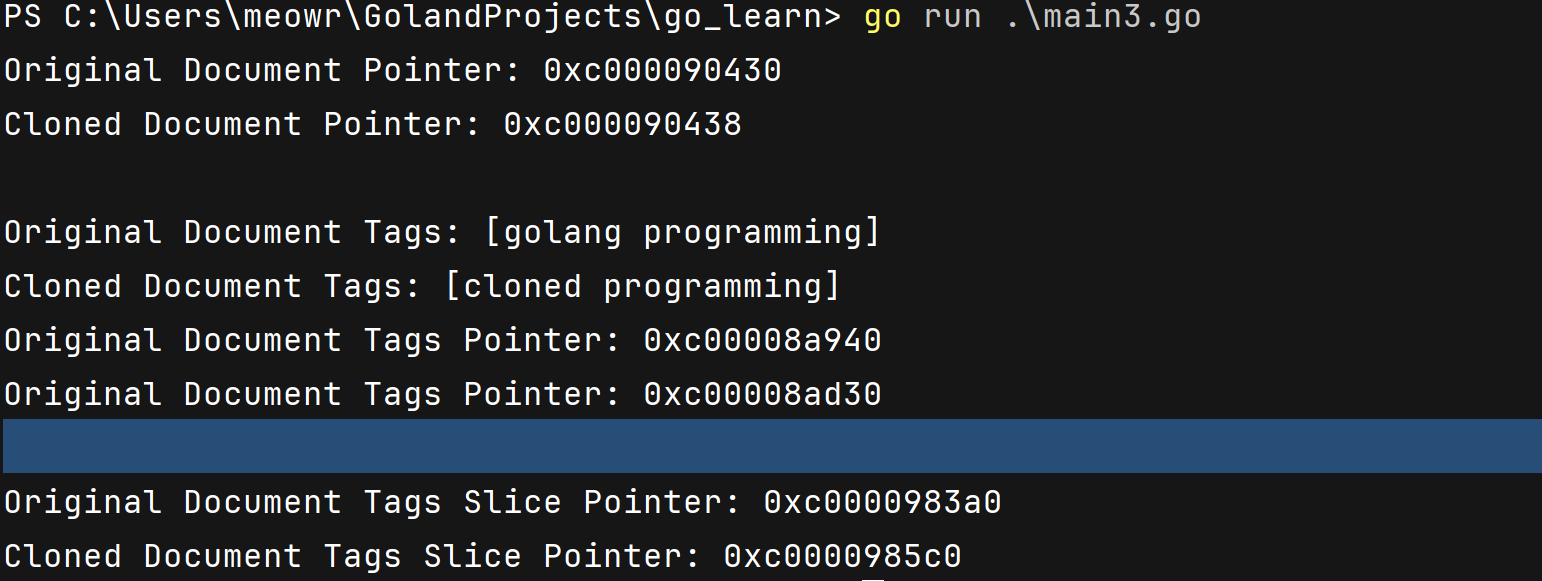
Task: Click the "Cloned Document Tags Slice Pointer:" label
Action: (x=352, y=556)
